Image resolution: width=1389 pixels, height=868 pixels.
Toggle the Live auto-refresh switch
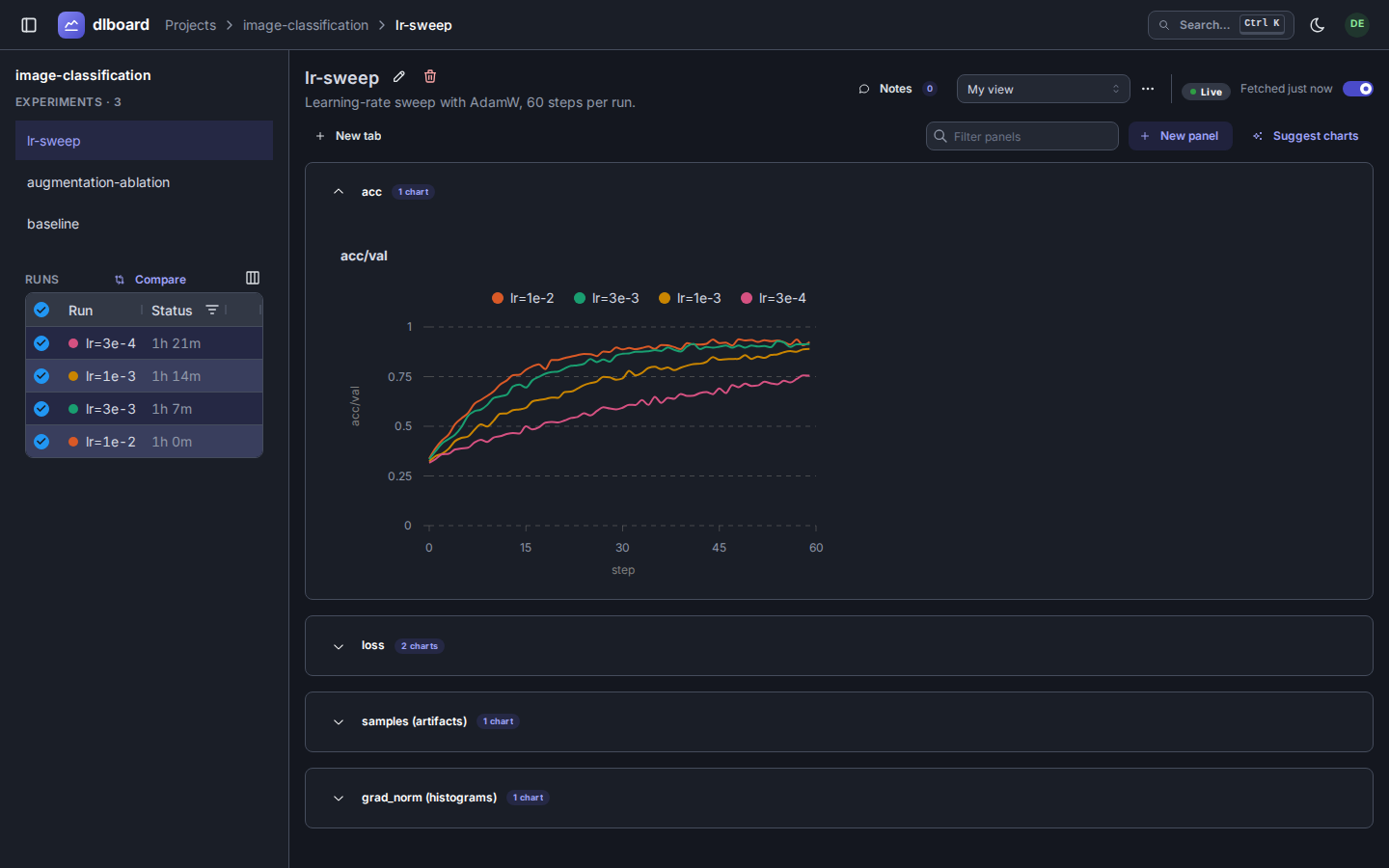[1358, 89]
